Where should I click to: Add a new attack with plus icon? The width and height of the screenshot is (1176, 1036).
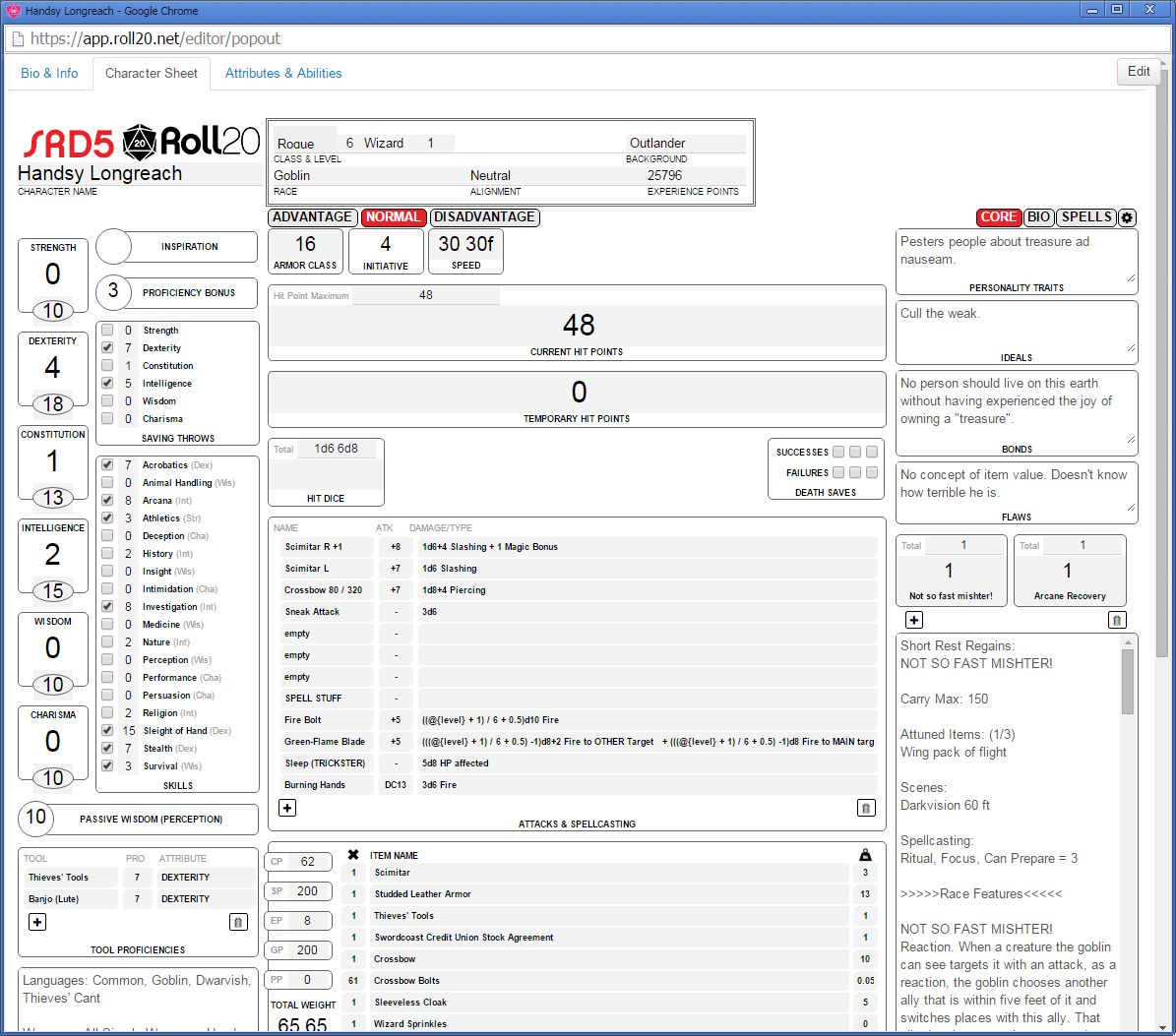coord(287,808)
